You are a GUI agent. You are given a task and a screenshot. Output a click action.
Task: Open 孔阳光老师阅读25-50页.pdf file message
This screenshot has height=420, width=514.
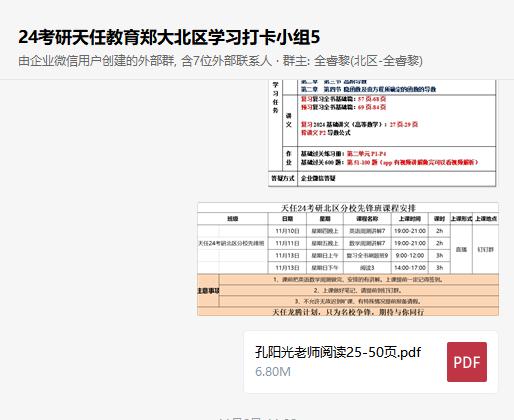pos(371,362)
